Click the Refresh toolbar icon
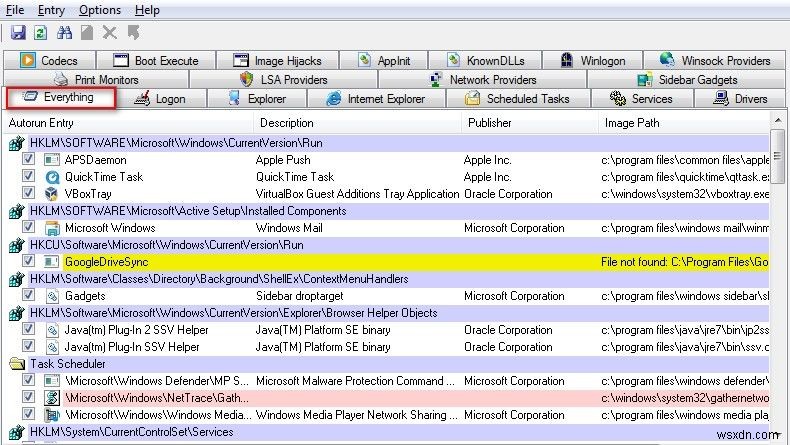This screenshot has width=790, height=445. coord(40,33)
